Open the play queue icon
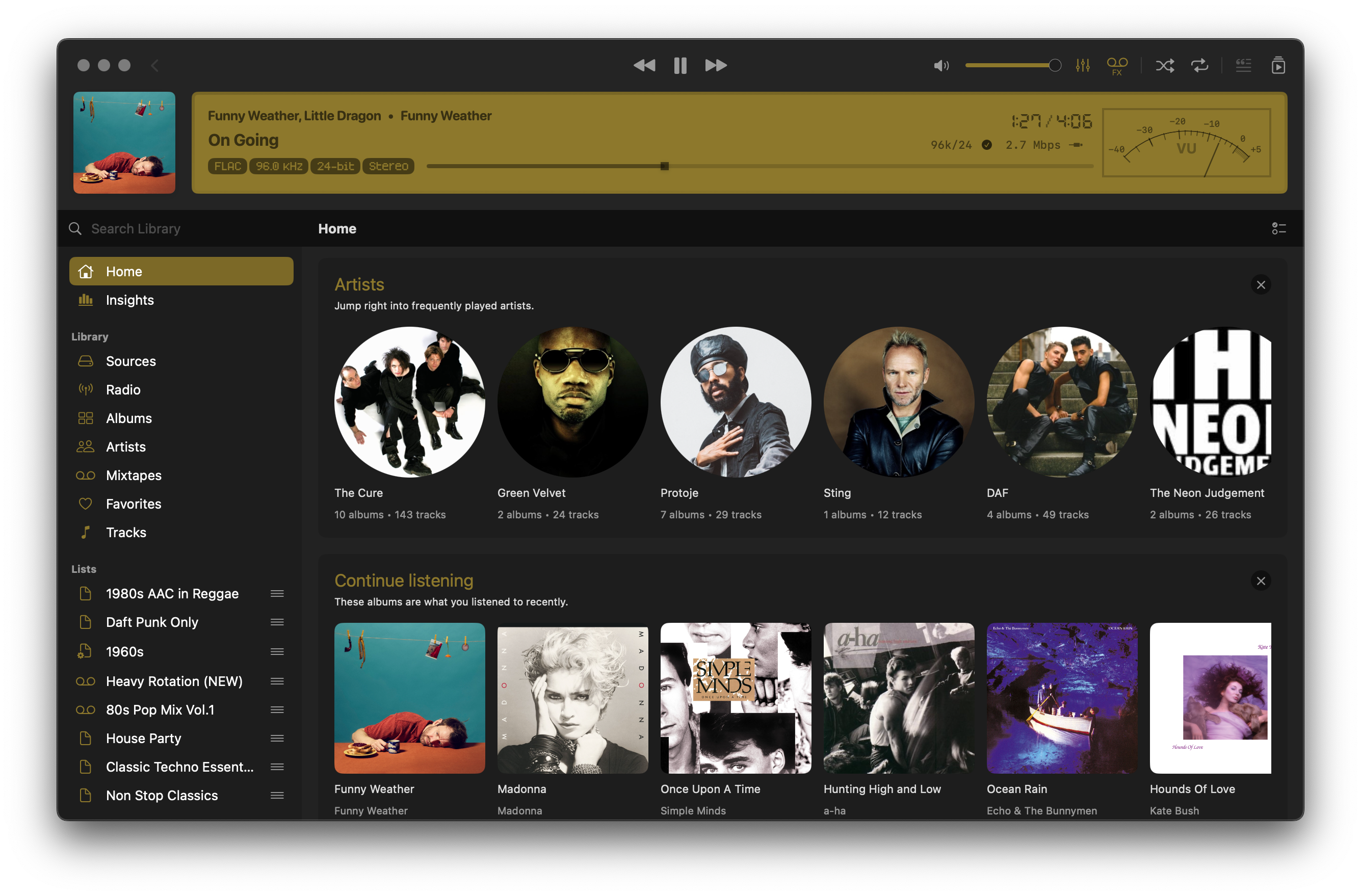Image resolution: width=1361 pixels, height=896 pixels. [1278, 65]
